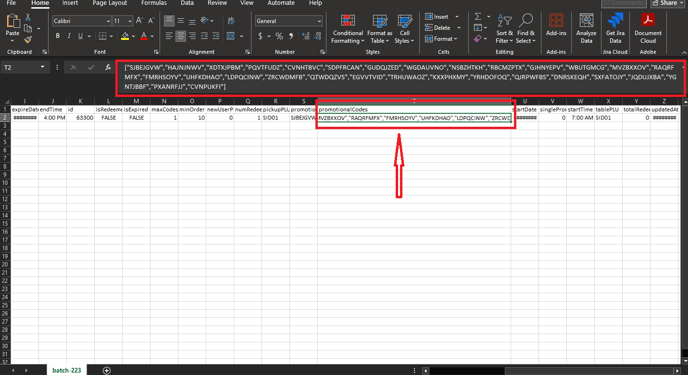The image size is (688, 375).
Task: Apply comma style number format
Action: click(291, 36)
